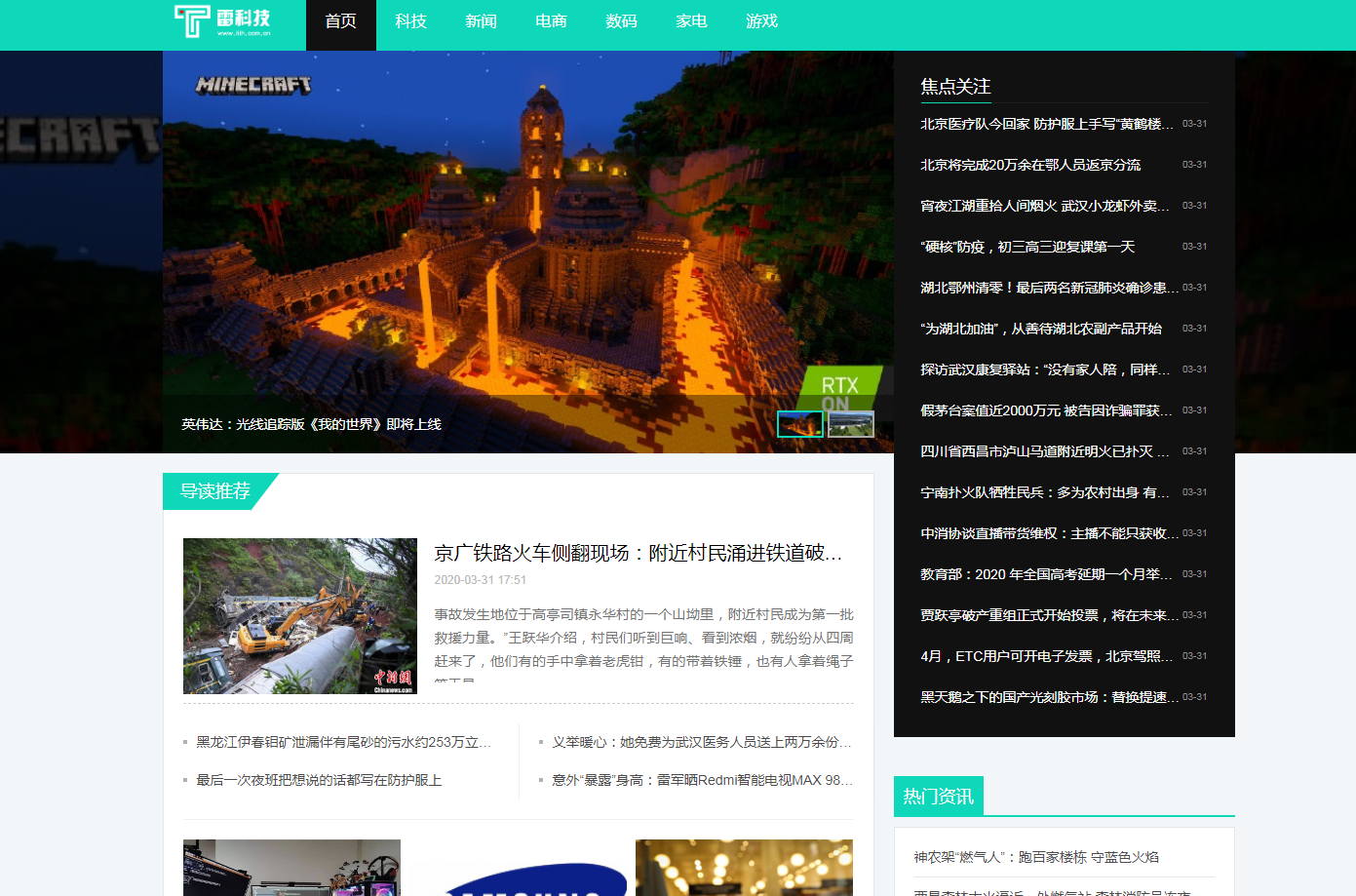Go to the 电商 section
Image resolution: width=1356 pixels, height=896 pixels.
(x=552, y=21)
